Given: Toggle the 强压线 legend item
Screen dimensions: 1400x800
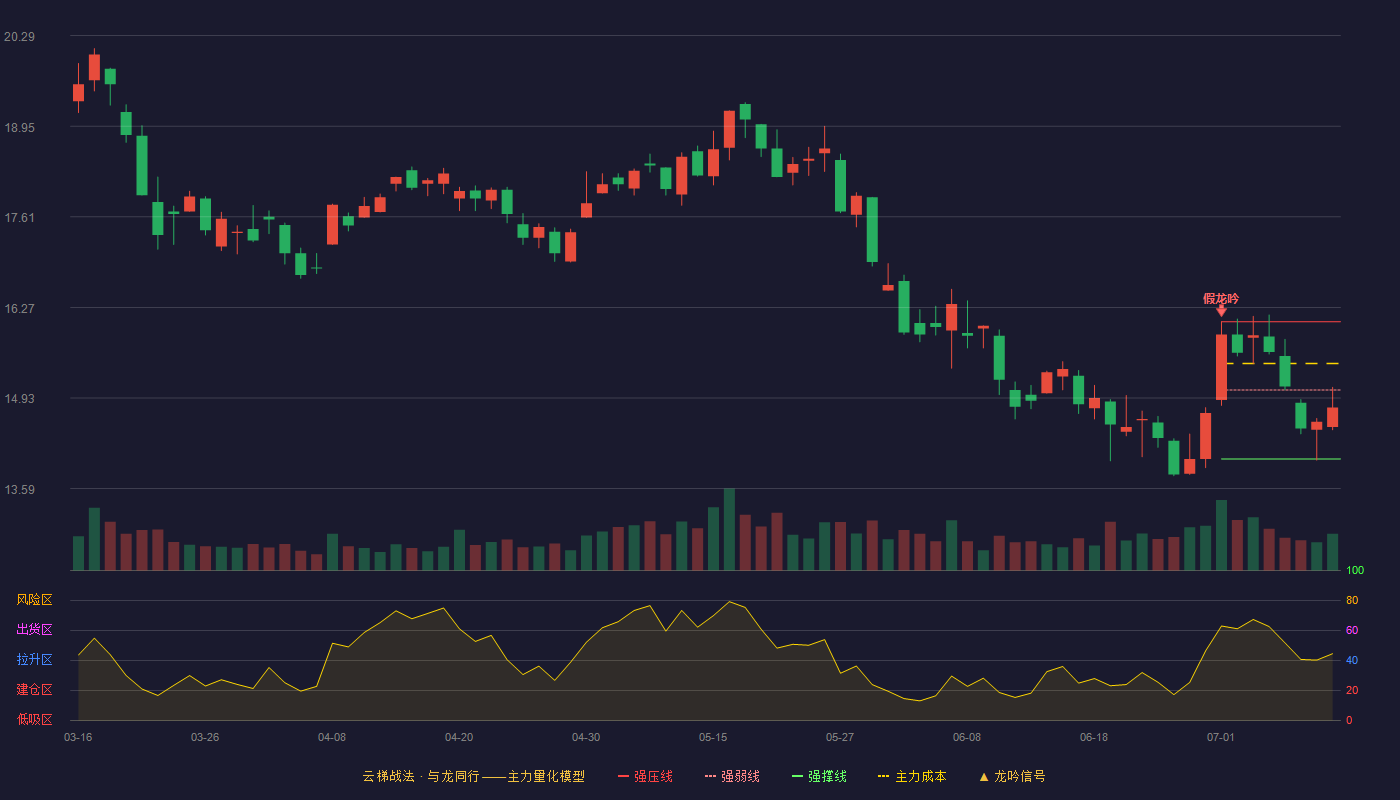Looking at the screenshot, I should pos(645,776).
